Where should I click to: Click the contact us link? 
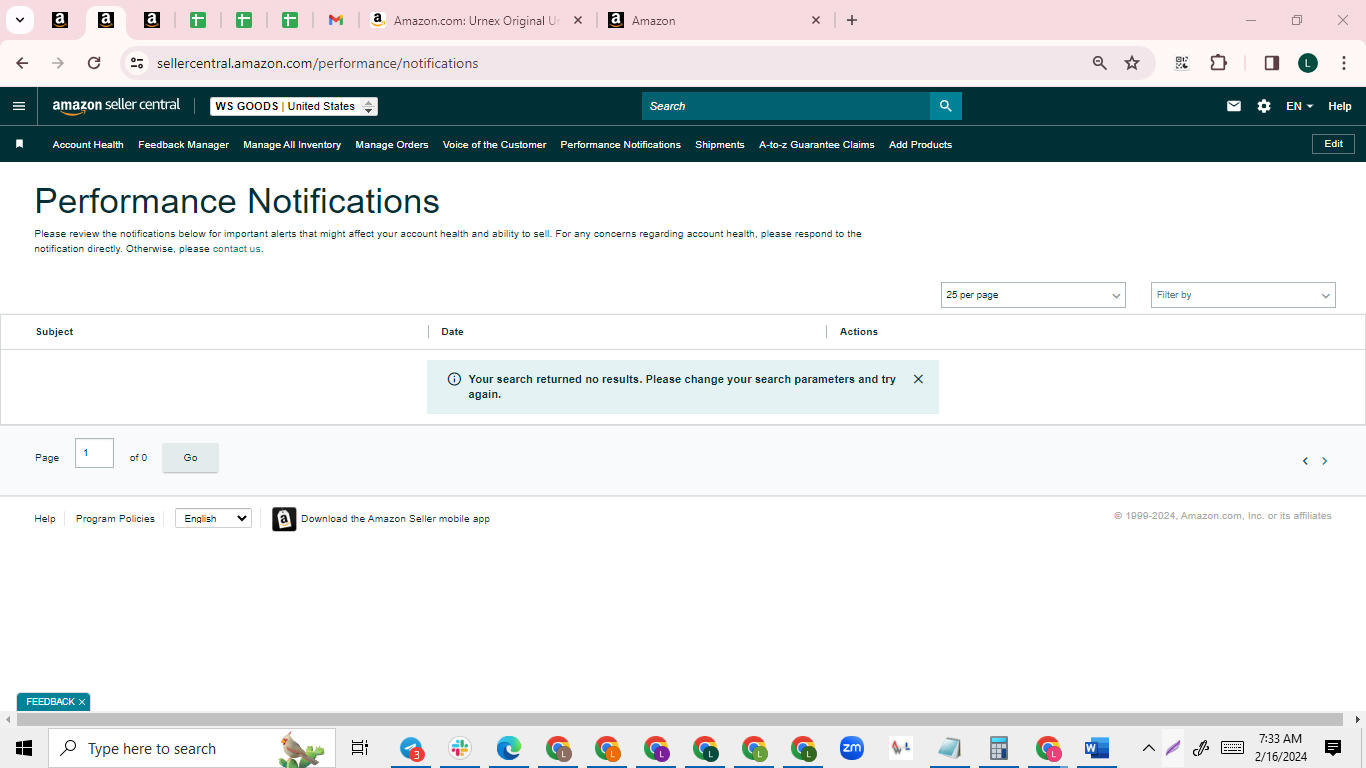point(236,249)
